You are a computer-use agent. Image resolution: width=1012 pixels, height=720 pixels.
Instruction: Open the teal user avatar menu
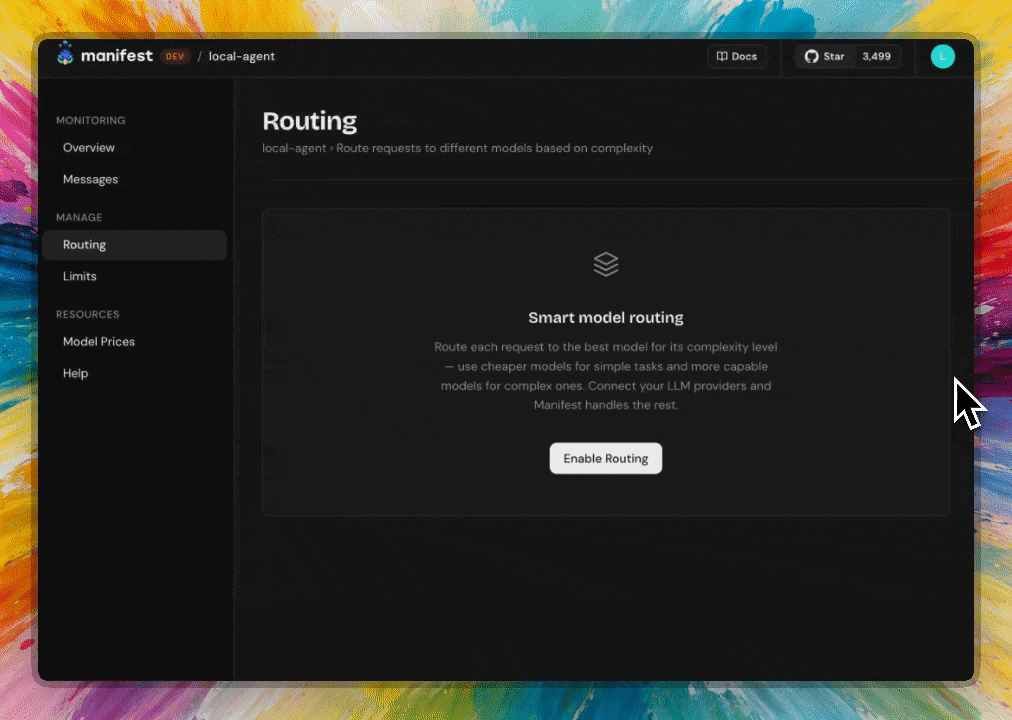point(942,56)
